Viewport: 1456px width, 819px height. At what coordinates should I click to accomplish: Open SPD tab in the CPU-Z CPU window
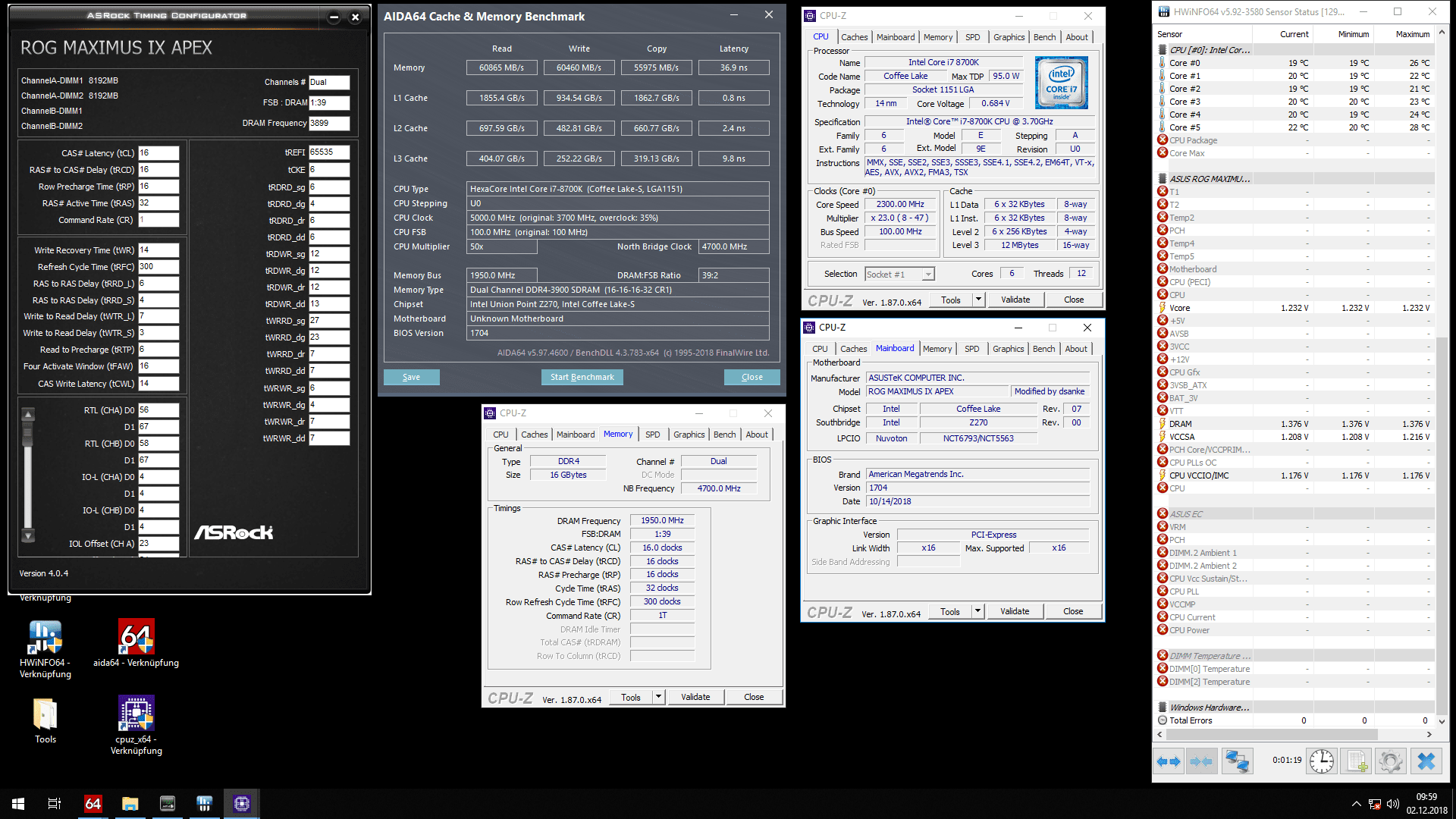tap(972, 37)
